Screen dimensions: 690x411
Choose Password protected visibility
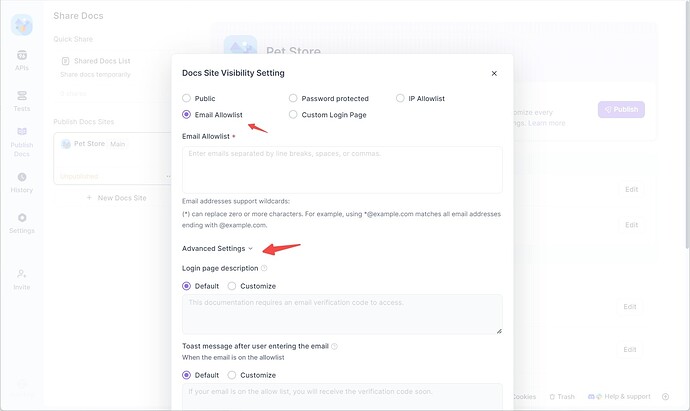[x=293, y=99]
